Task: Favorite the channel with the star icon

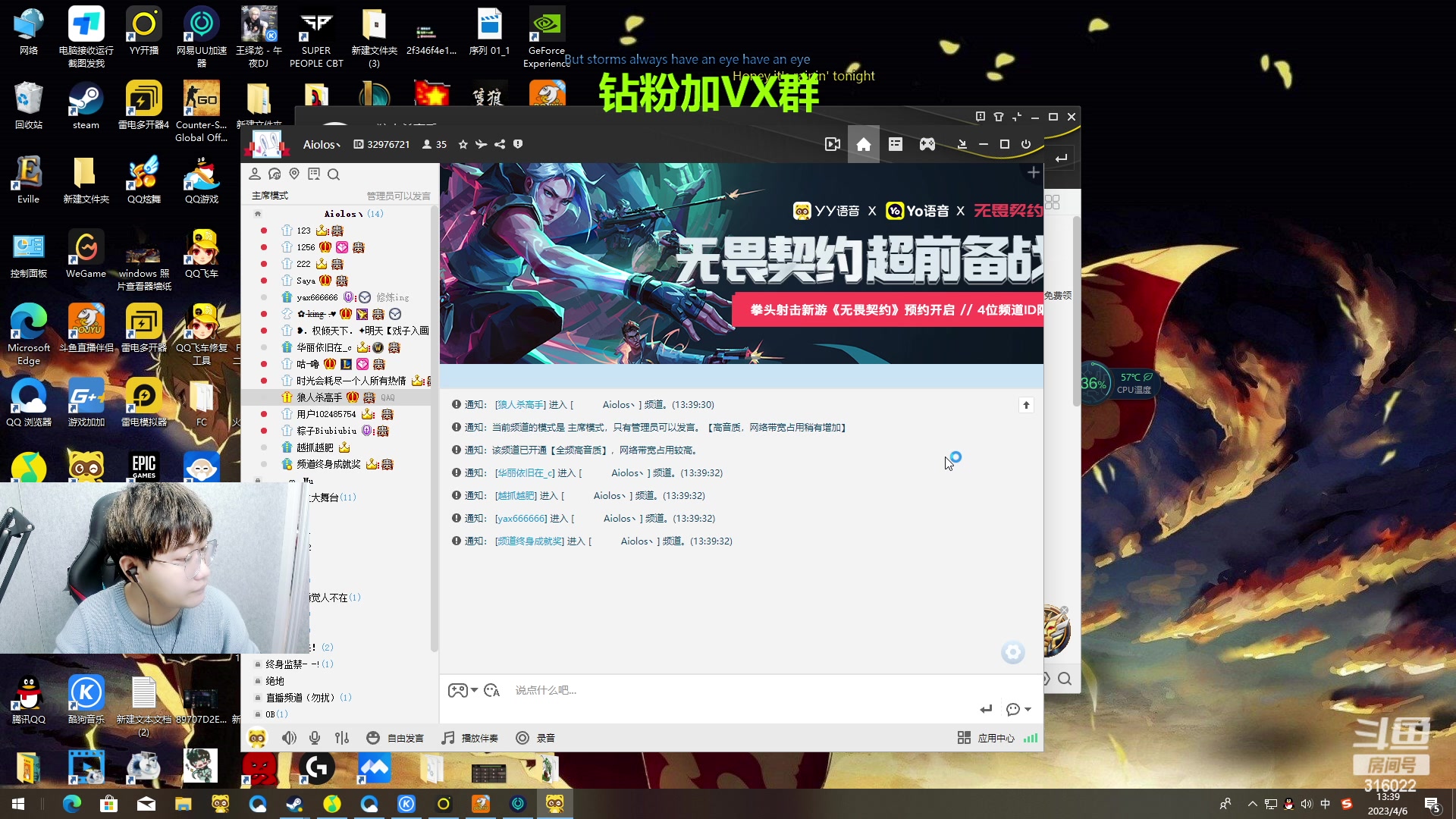Action: 463,144
